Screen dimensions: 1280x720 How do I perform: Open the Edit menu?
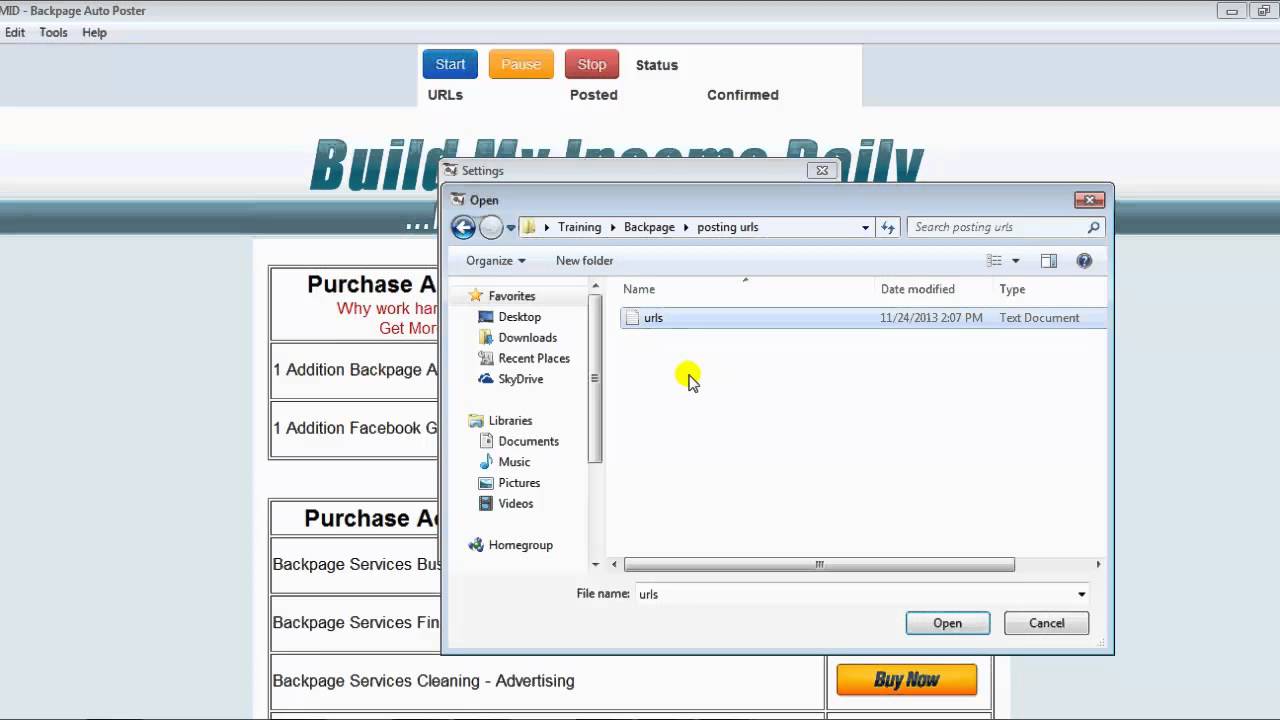[15, 33]
